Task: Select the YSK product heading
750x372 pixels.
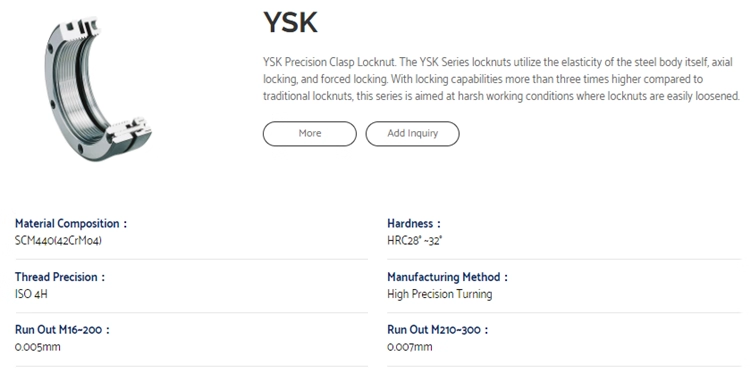Action: [290, 22]
